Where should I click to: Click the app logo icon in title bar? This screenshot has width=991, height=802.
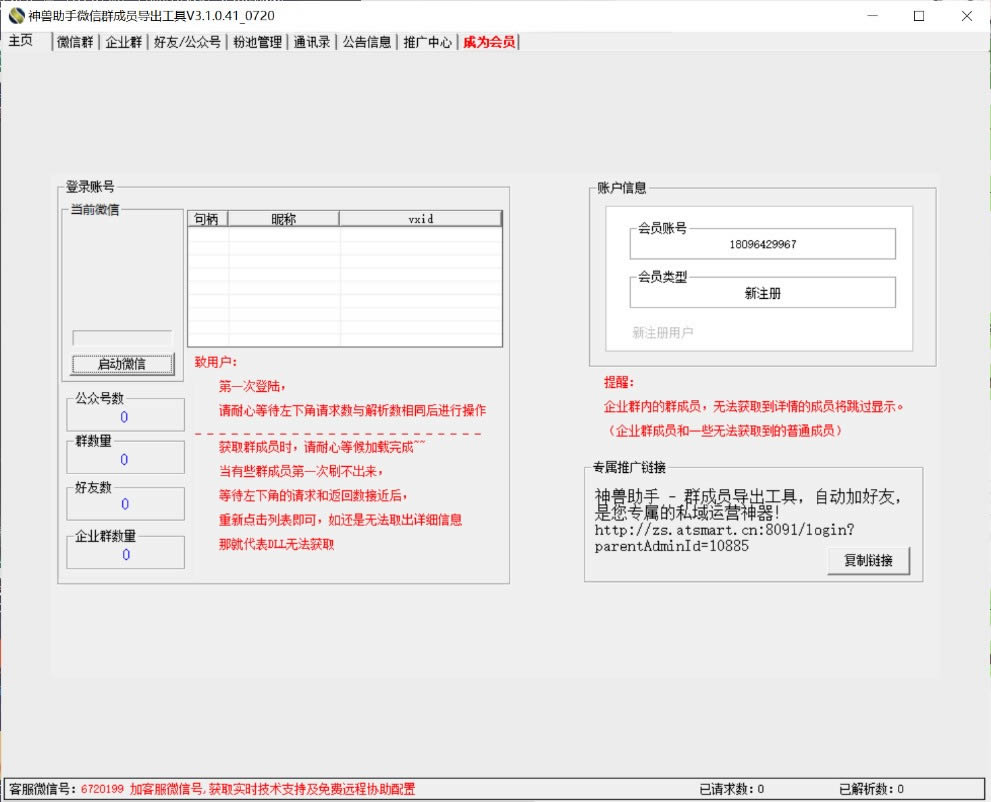pyautogui.click(x=15, y=16)
